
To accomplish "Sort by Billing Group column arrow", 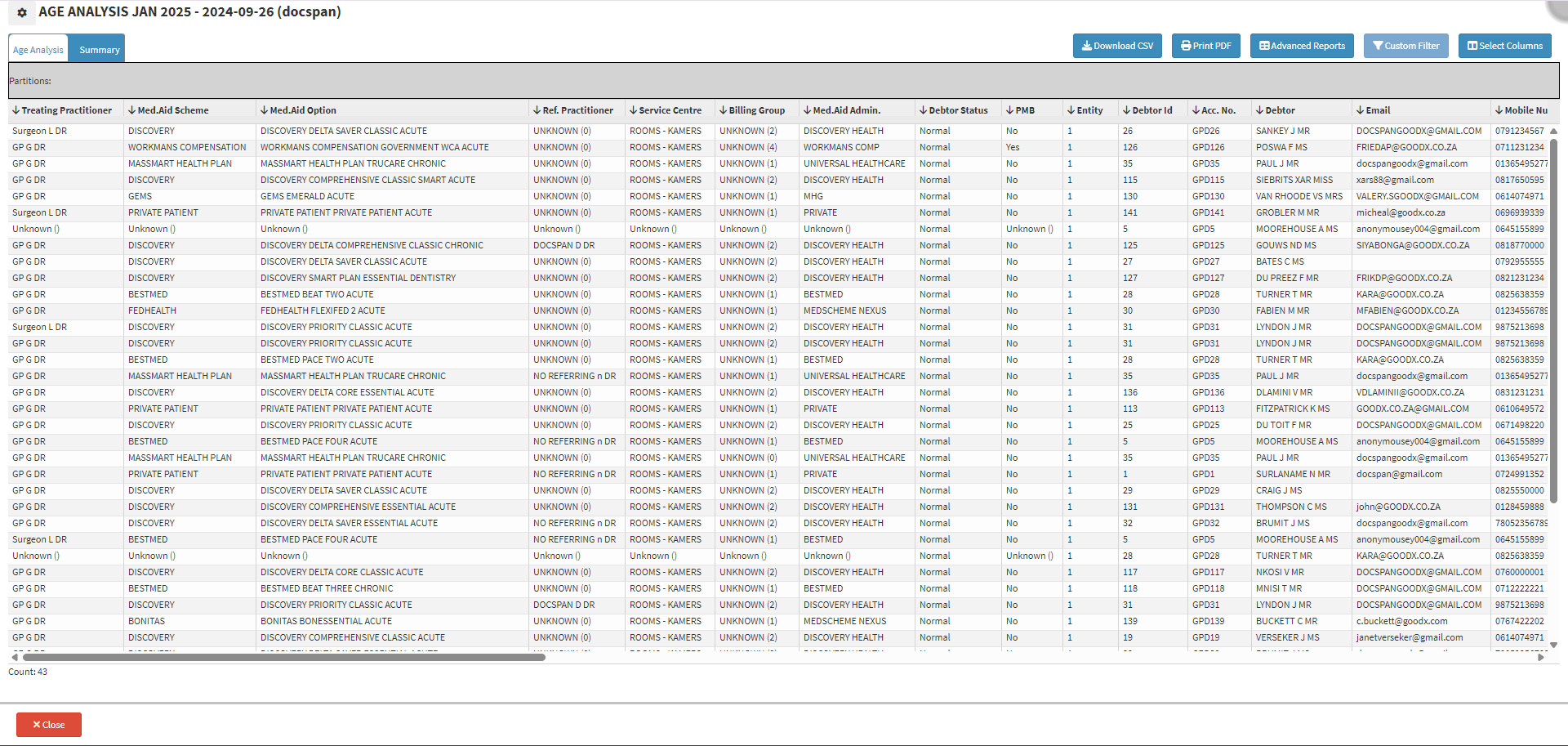I will pos(723,110).
